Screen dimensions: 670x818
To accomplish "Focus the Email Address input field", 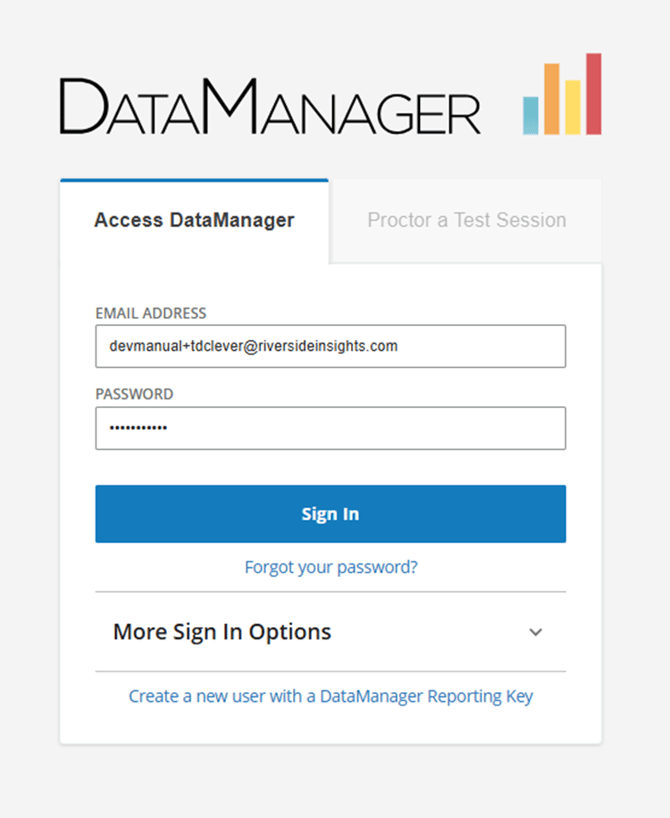I will 330,346.
